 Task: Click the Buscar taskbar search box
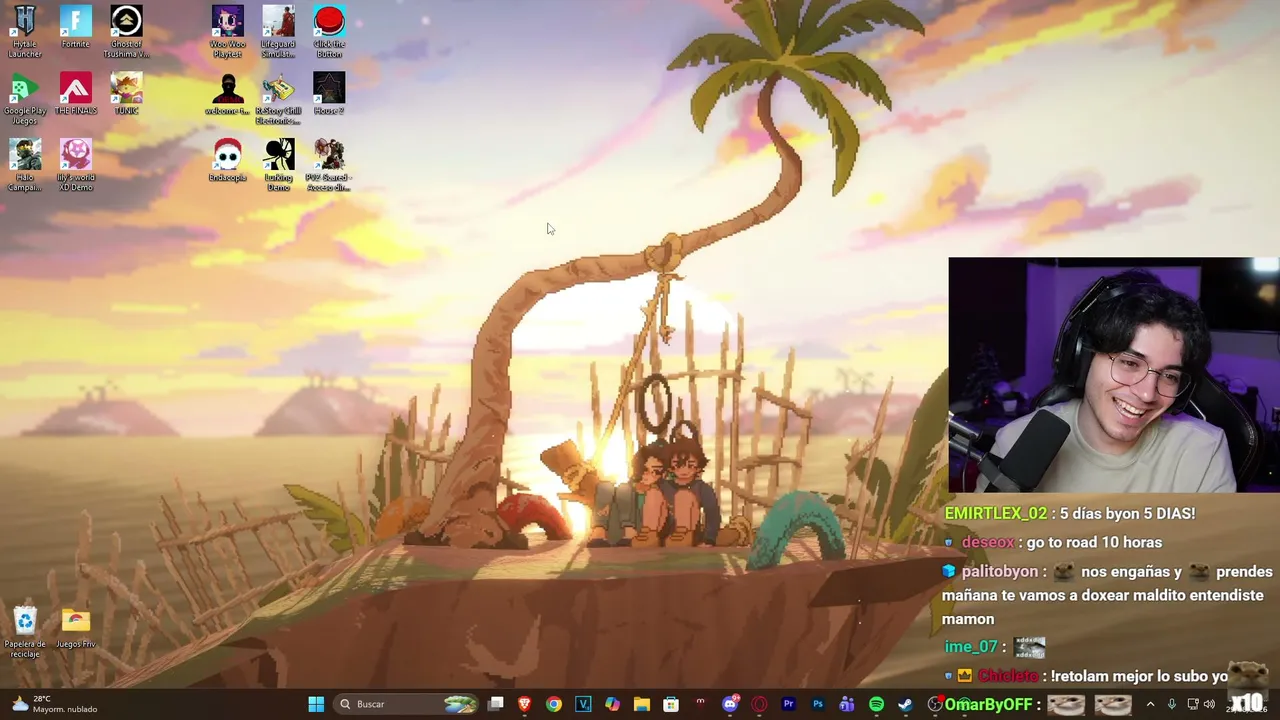407,704
